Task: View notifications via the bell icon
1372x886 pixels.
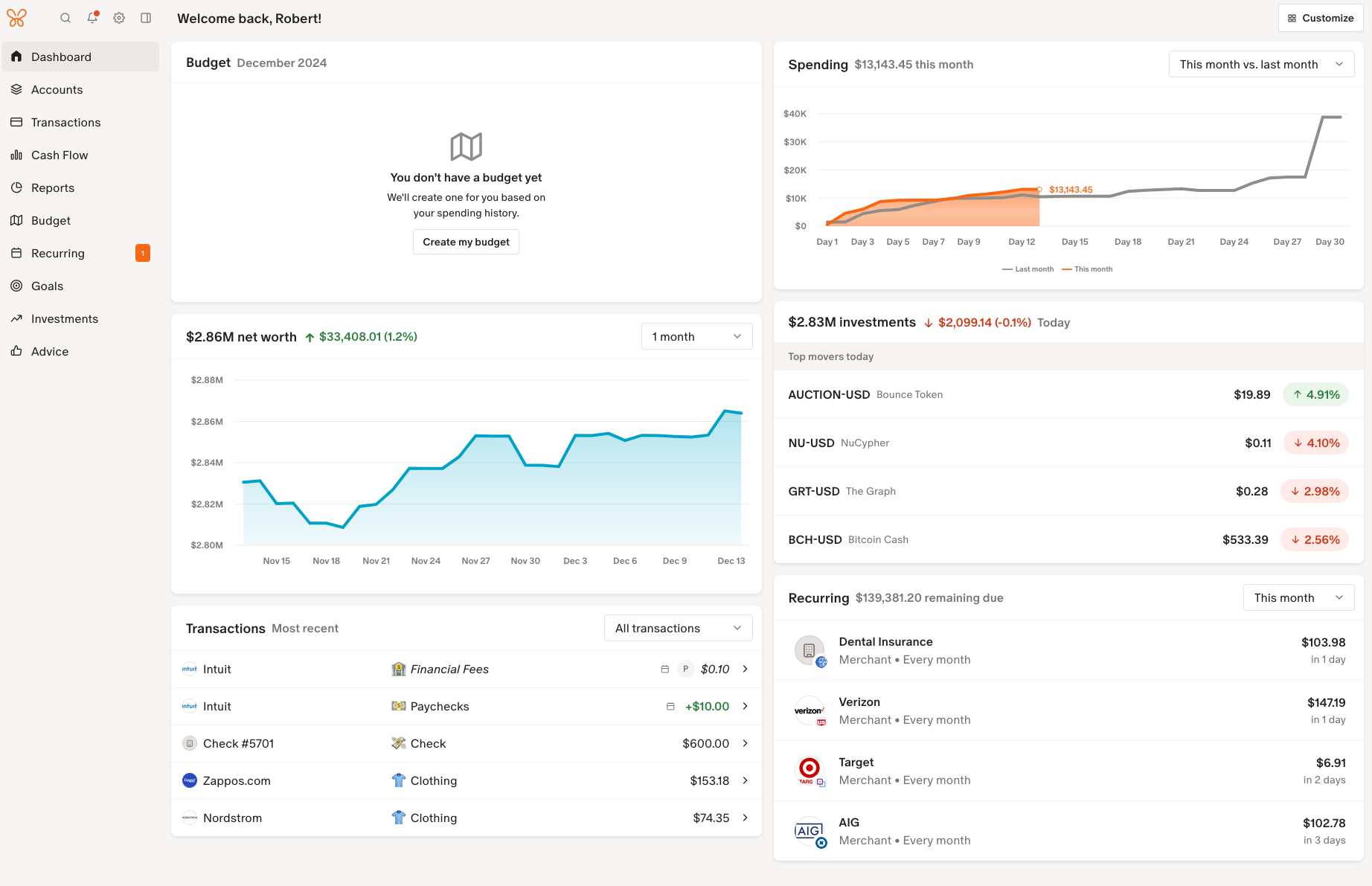Action: [92, 18]
